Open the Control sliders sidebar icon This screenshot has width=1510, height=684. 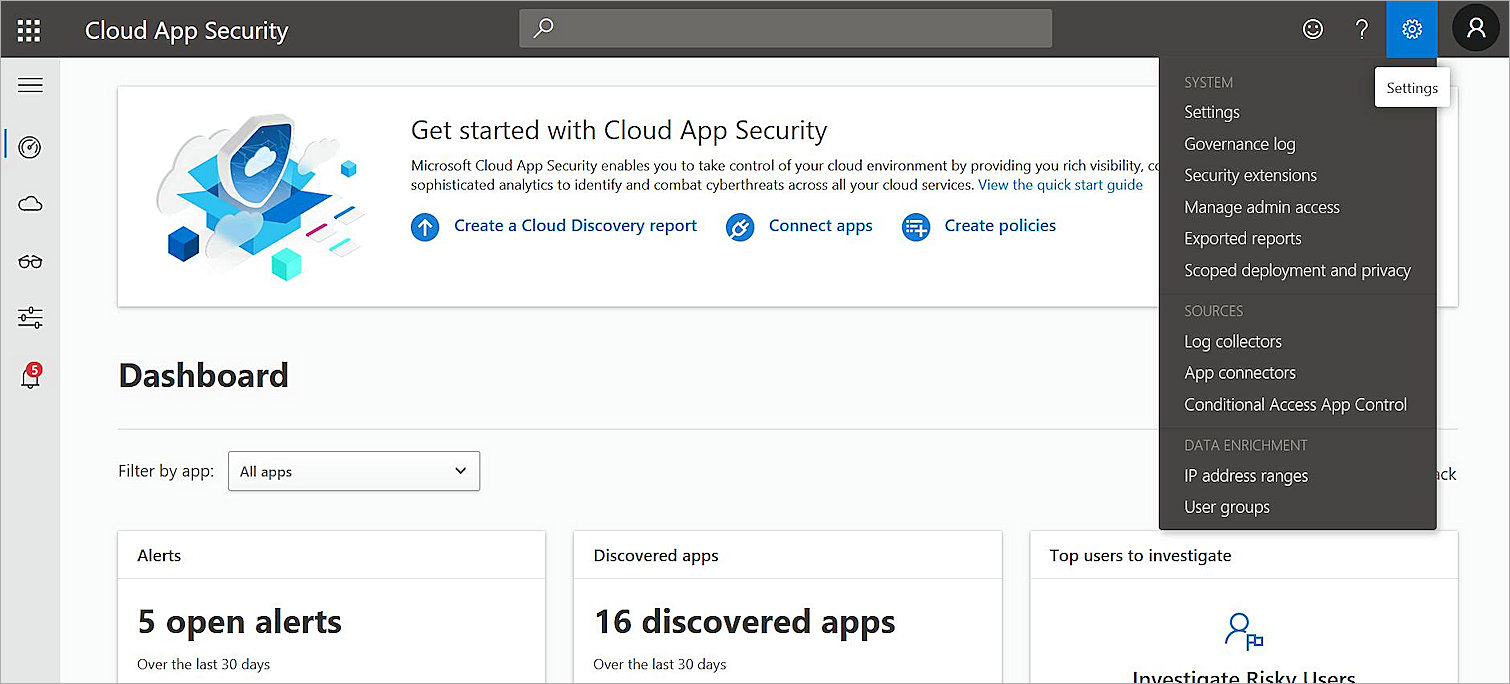tap(30, 318)
